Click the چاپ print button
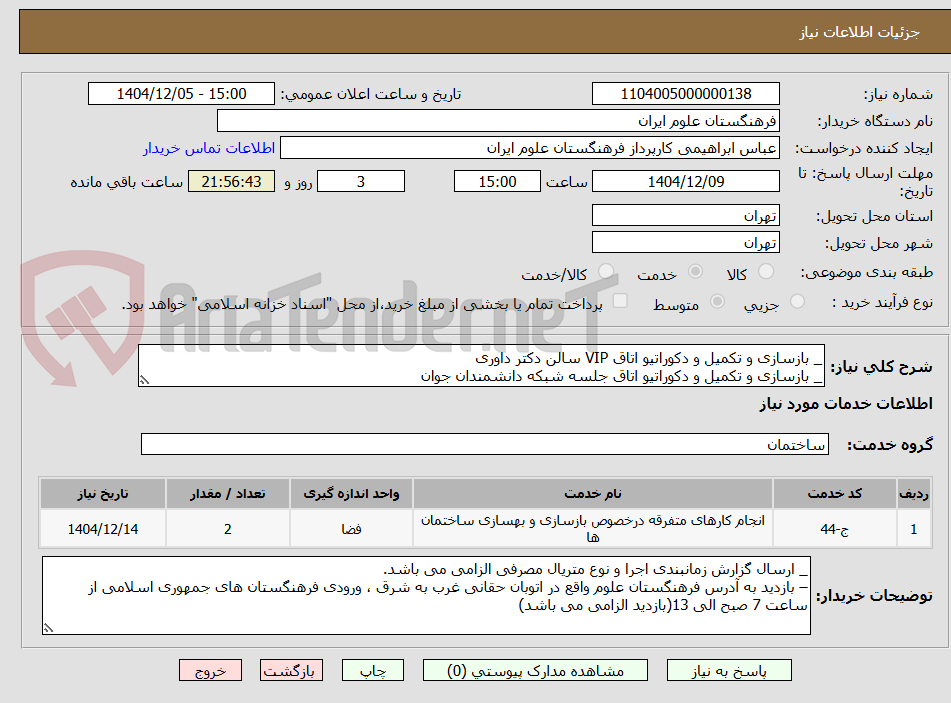This screenshot has height=703, width=951. (x=373, y=670)
